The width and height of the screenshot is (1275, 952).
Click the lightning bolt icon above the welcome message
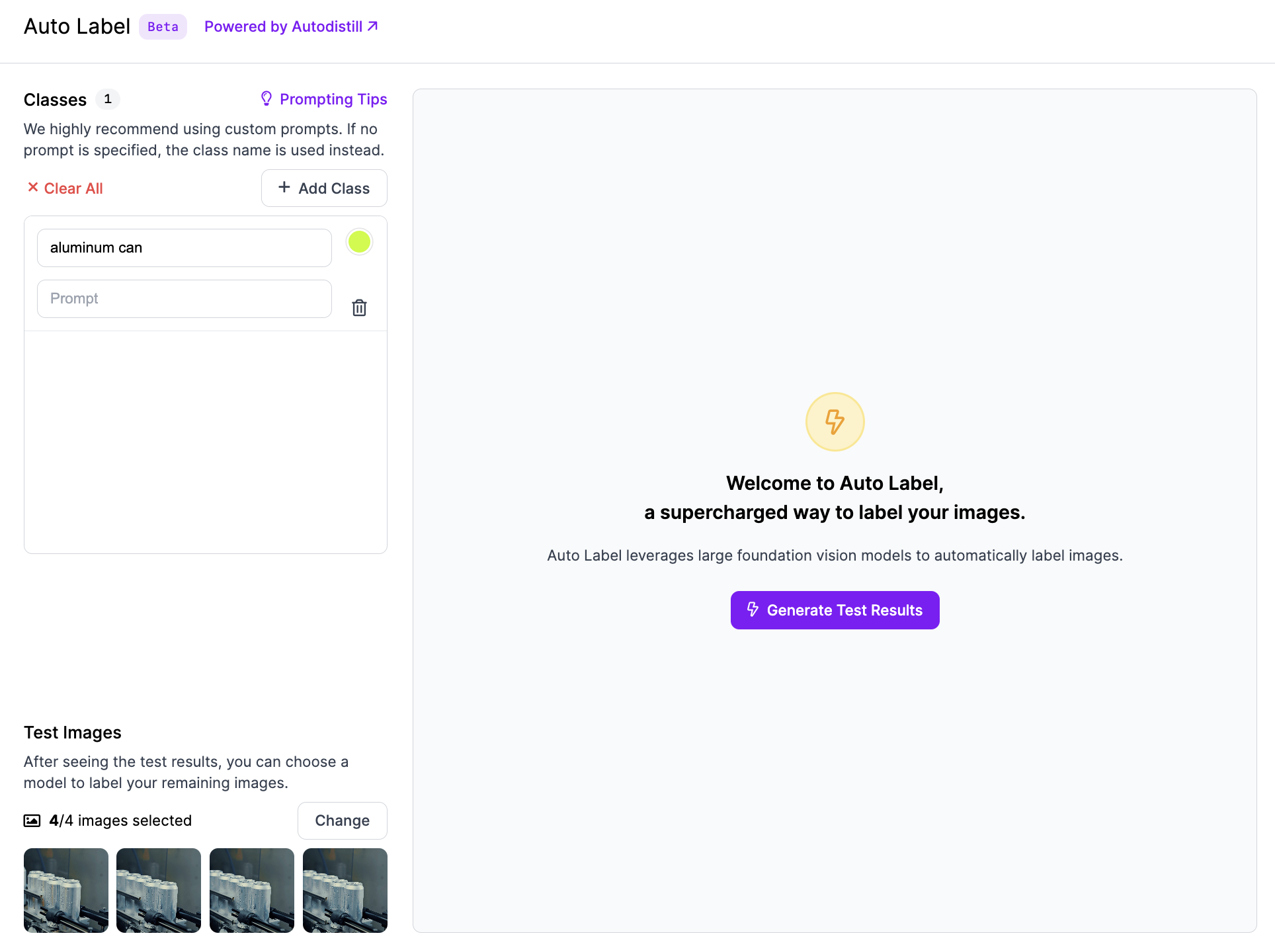[x=835, y=421]
